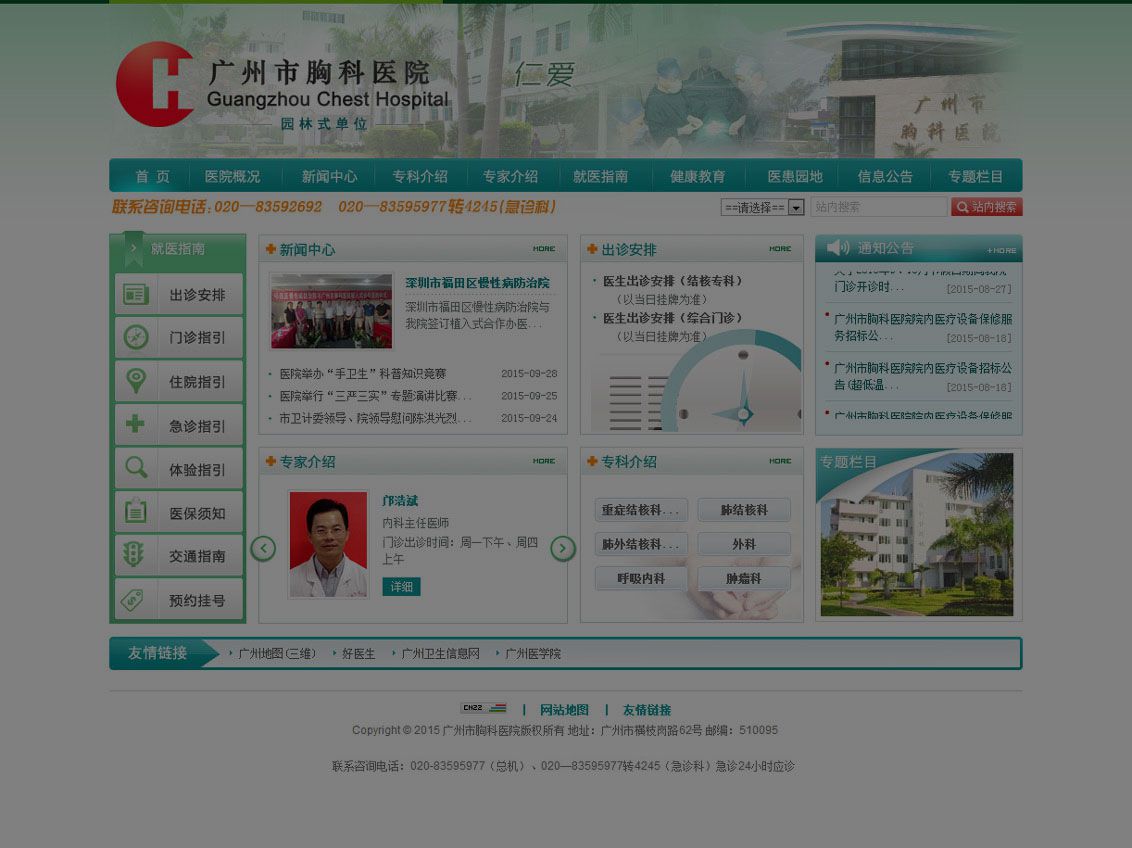
Task: Open 医生出诊安排（结核专科）link
Action: coord(672,281)
